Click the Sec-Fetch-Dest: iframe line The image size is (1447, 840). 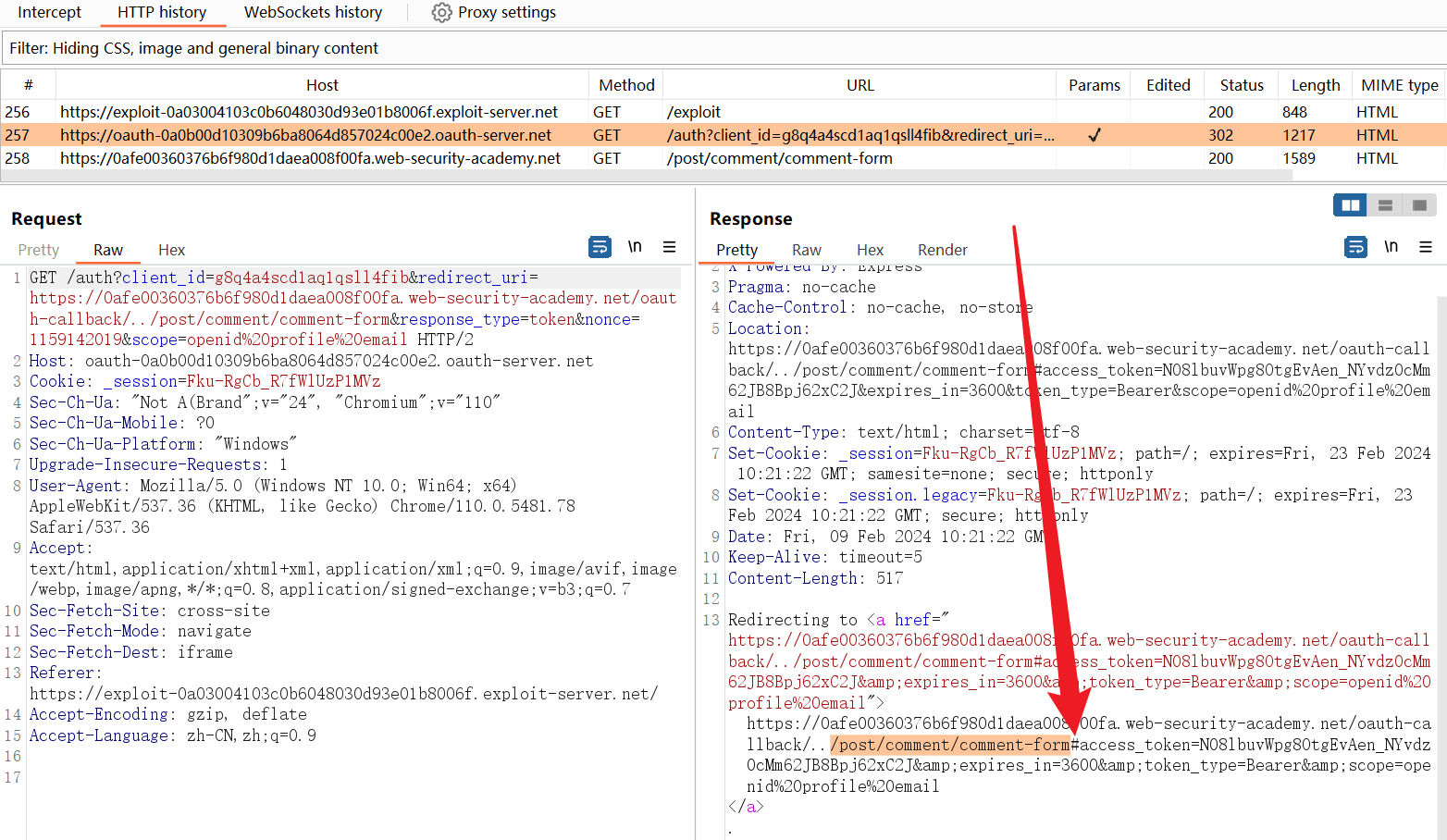[x=130, y=652]
